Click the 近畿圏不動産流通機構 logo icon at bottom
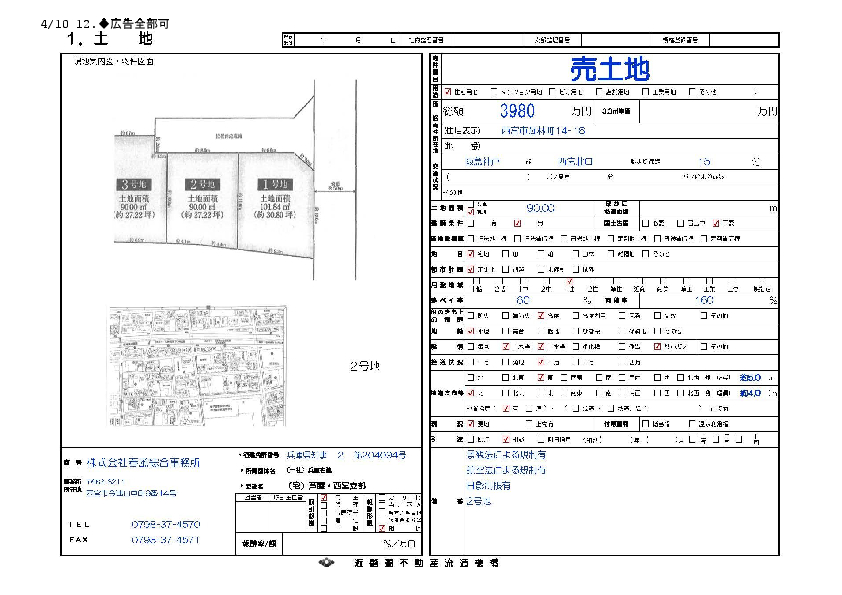This screenshot has height=595, width=842. click(x=327, y=563)
